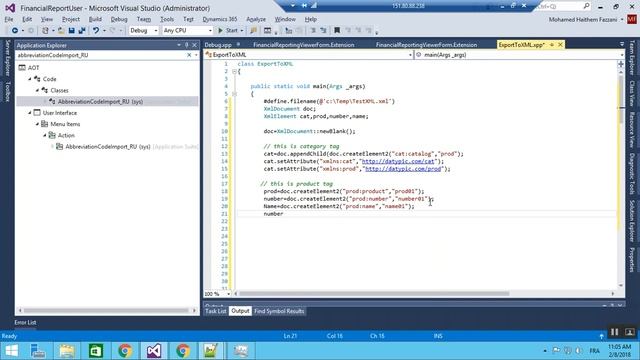Click the abbreviationCodeImport_RU search field
This screenshot has height=360, width=640.
coord(100,55)
